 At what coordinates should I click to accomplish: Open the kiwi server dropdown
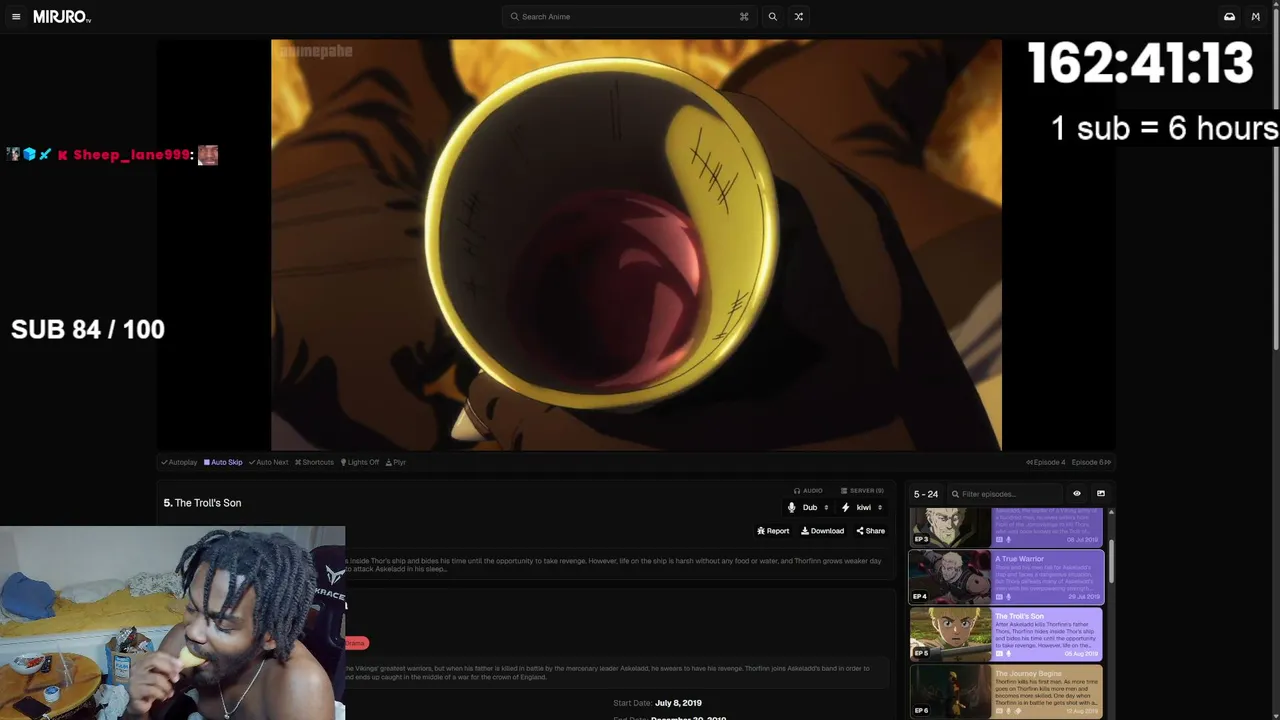[869, 507]
